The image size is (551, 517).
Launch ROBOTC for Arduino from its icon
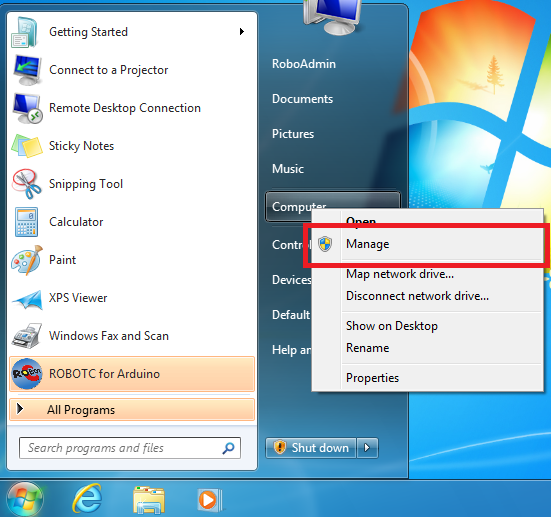[x=27, y=374]
